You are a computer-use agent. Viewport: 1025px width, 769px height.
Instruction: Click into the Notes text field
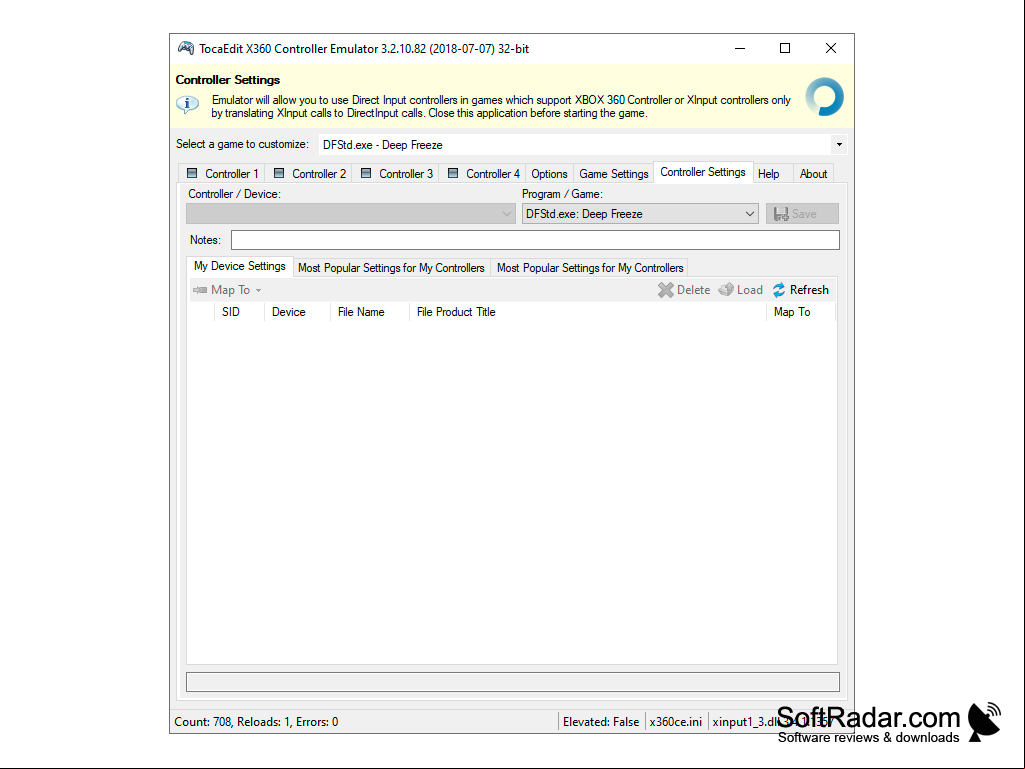click(x=535, y=240)
